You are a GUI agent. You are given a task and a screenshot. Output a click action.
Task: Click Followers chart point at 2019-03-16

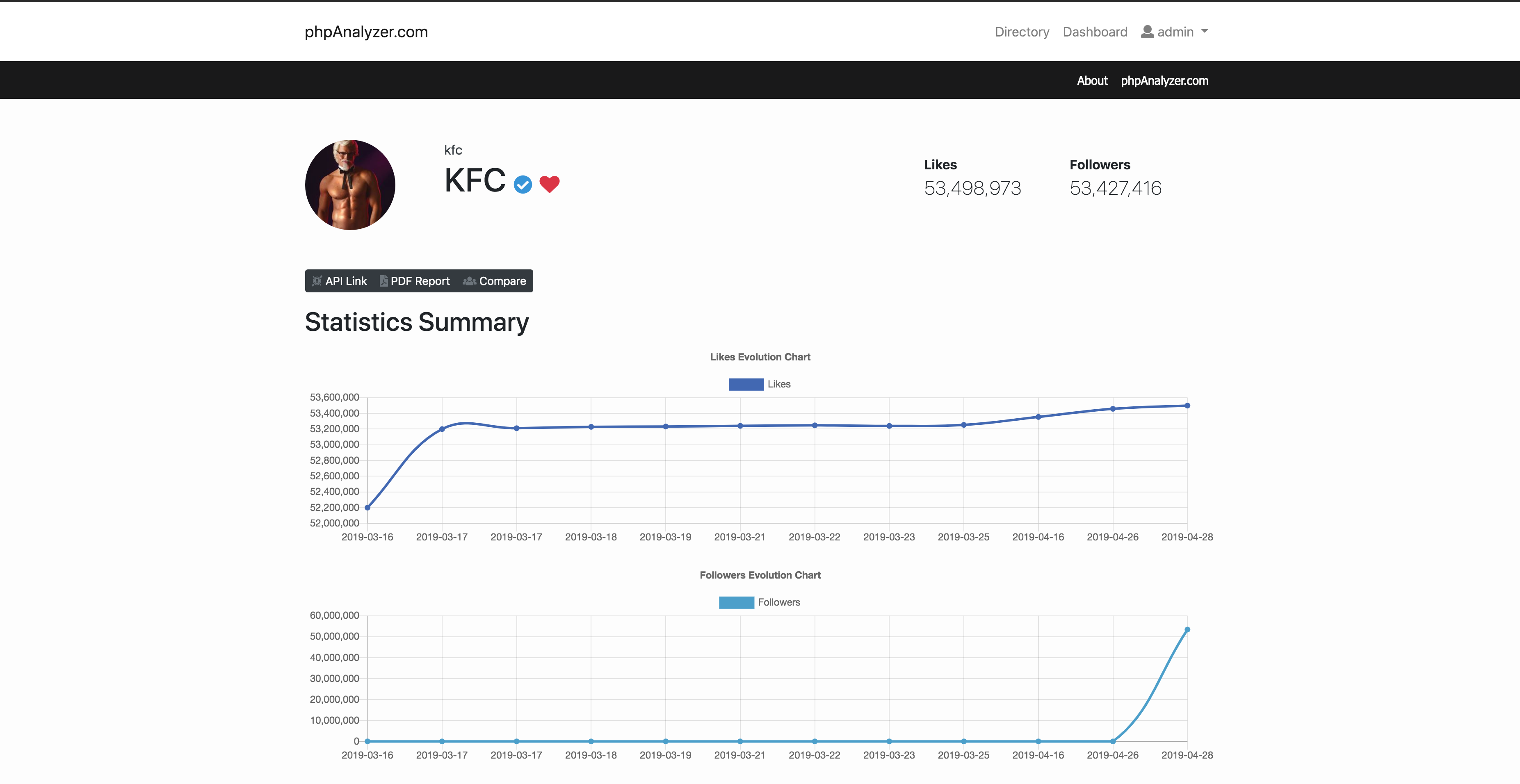tap(367, 741)
